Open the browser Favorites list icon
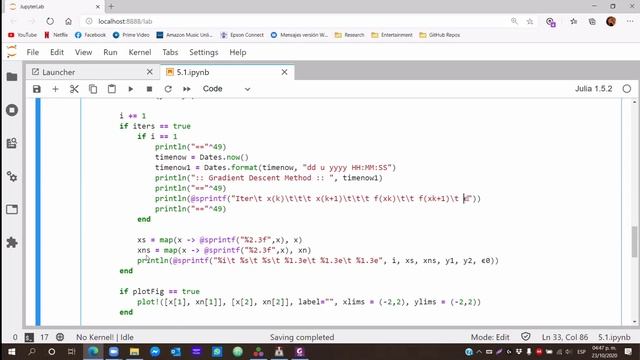This screenshot has width=640, height=360. click(573, 21)
